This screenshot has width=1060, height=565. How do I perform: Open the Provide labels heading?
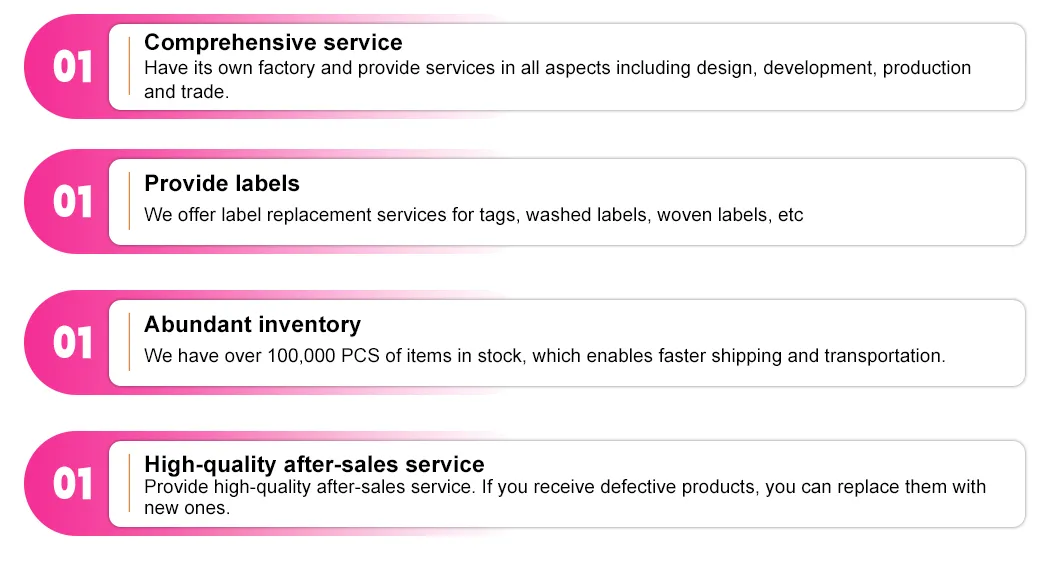pos(221,184)
